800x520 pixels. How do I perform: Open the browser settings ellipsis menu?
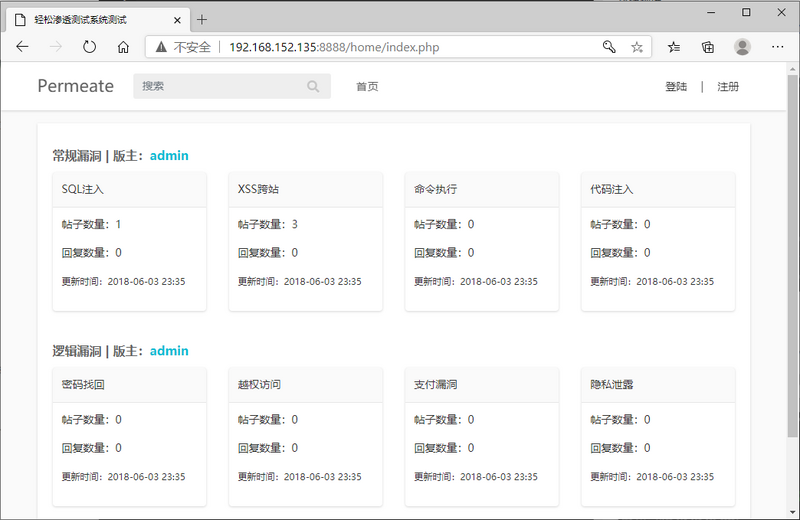click(778, 47)
